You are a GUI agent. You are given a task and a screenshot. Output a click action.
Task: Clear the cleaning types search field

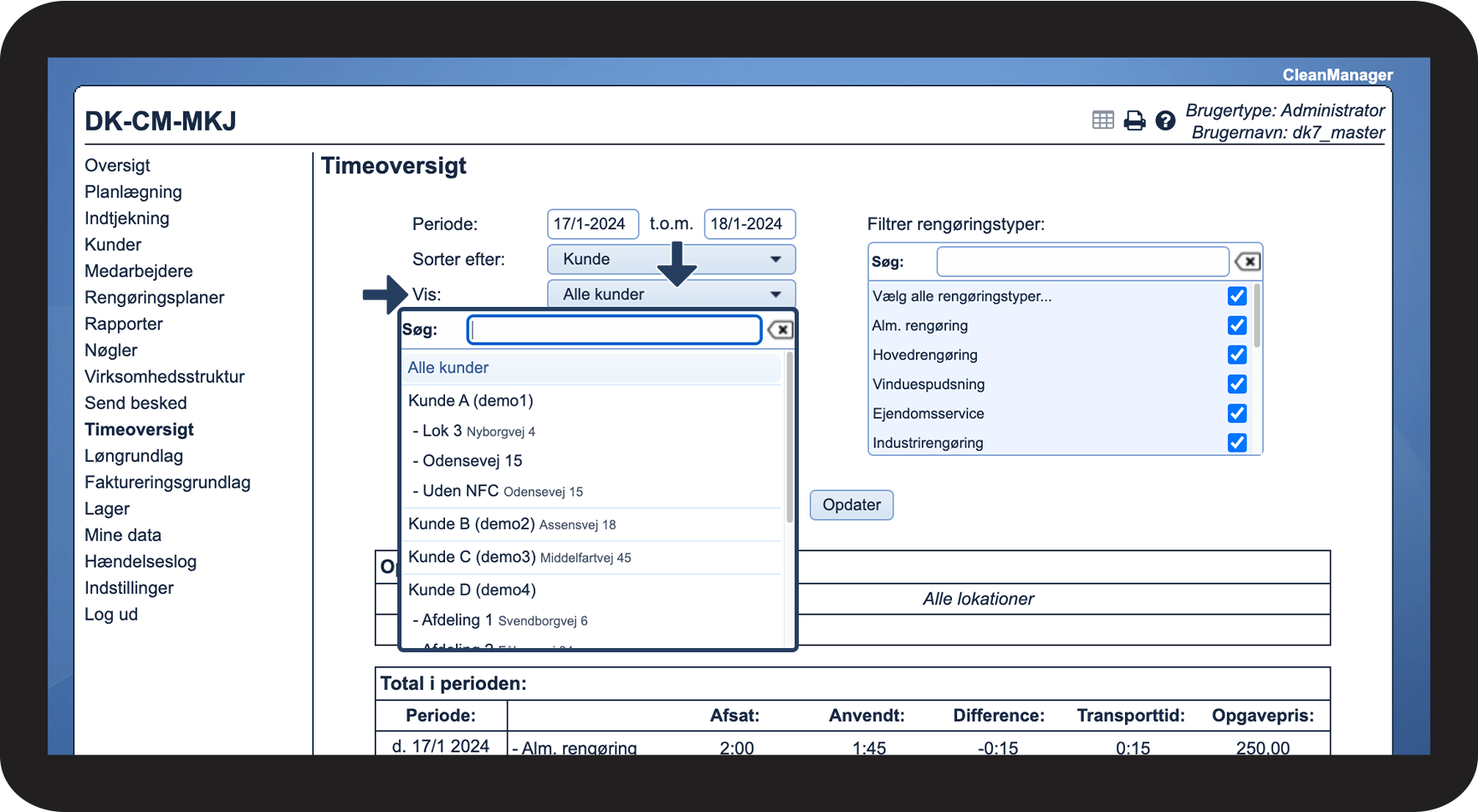pyautogui.click(x=1247, y=262)
